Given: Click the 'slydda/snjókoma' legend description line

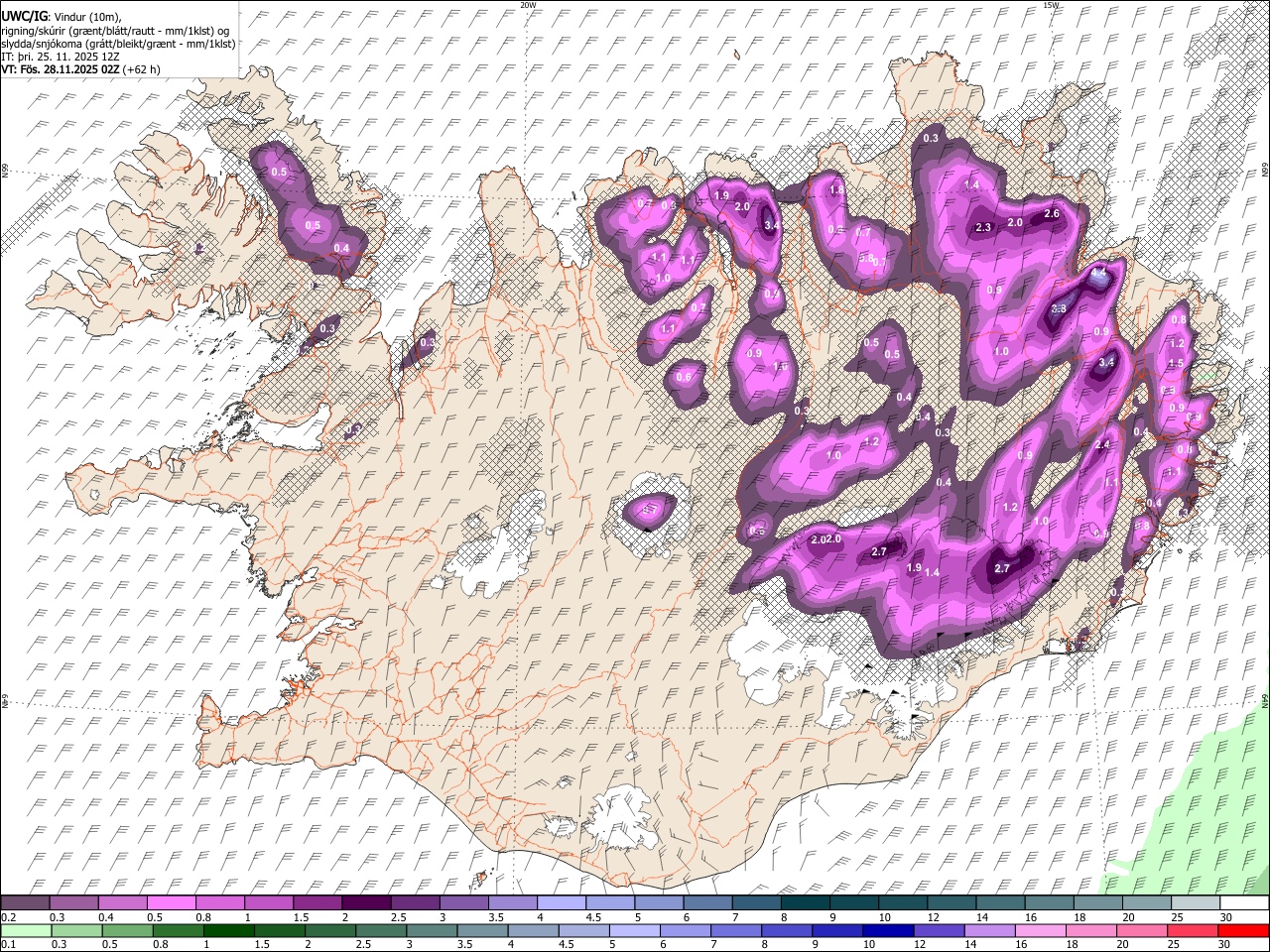Looking at the screenshot, I should 118,44.
